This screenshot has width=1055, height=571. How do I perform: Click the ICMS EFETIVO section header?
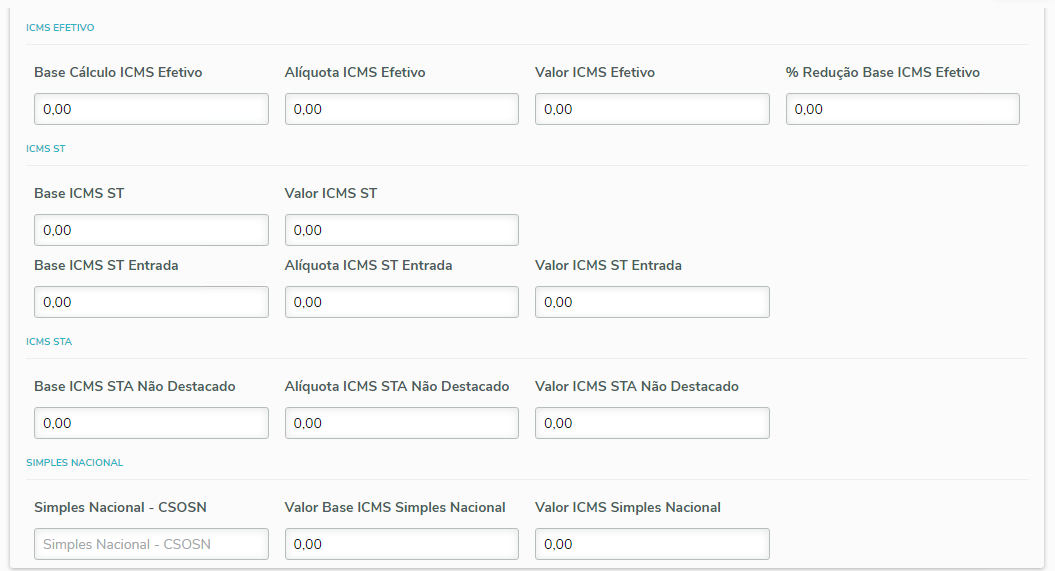[x=60, y=28]
